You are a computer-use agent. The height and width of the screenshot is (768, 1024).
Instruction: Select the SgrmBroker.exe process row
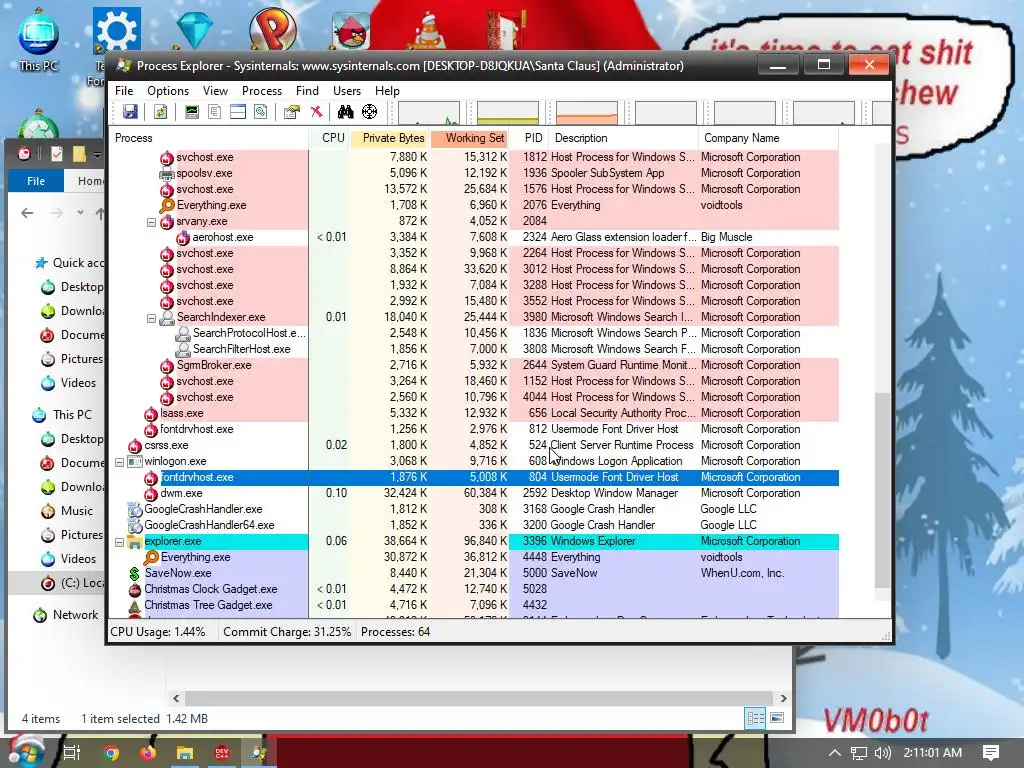click(x=473, y=365)
